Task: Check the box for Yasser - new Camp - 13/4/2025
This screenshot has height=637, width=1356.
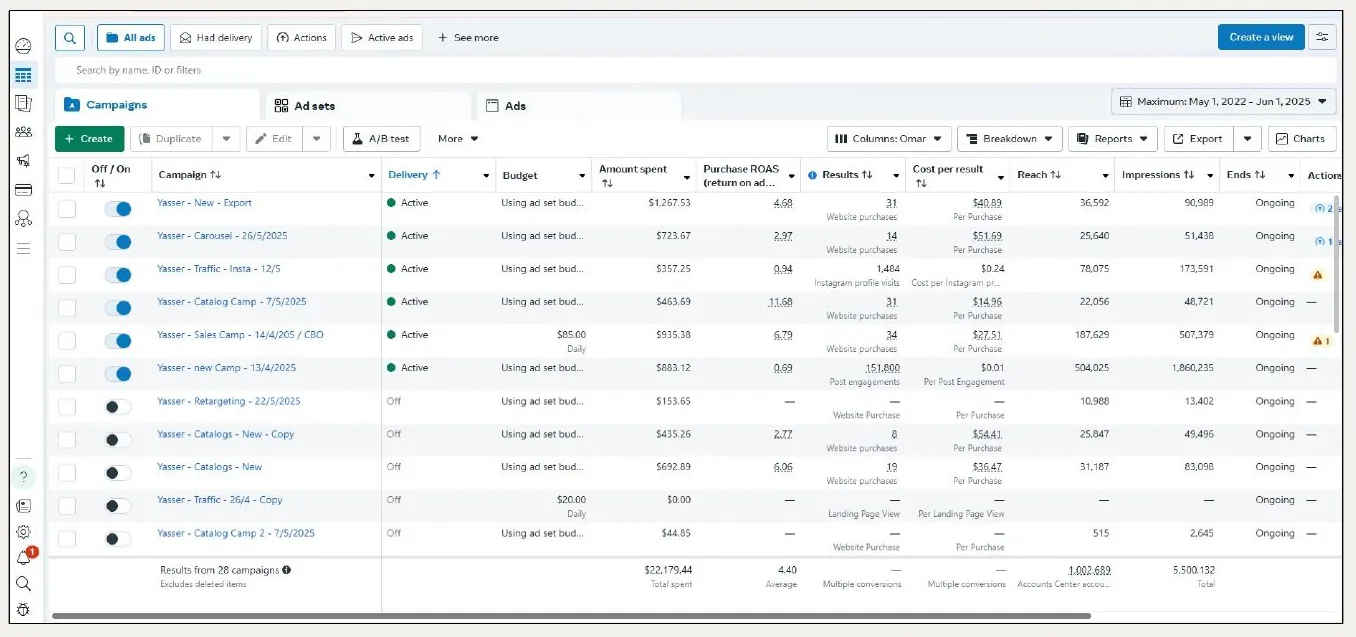Action: click(x=66, y=374)
